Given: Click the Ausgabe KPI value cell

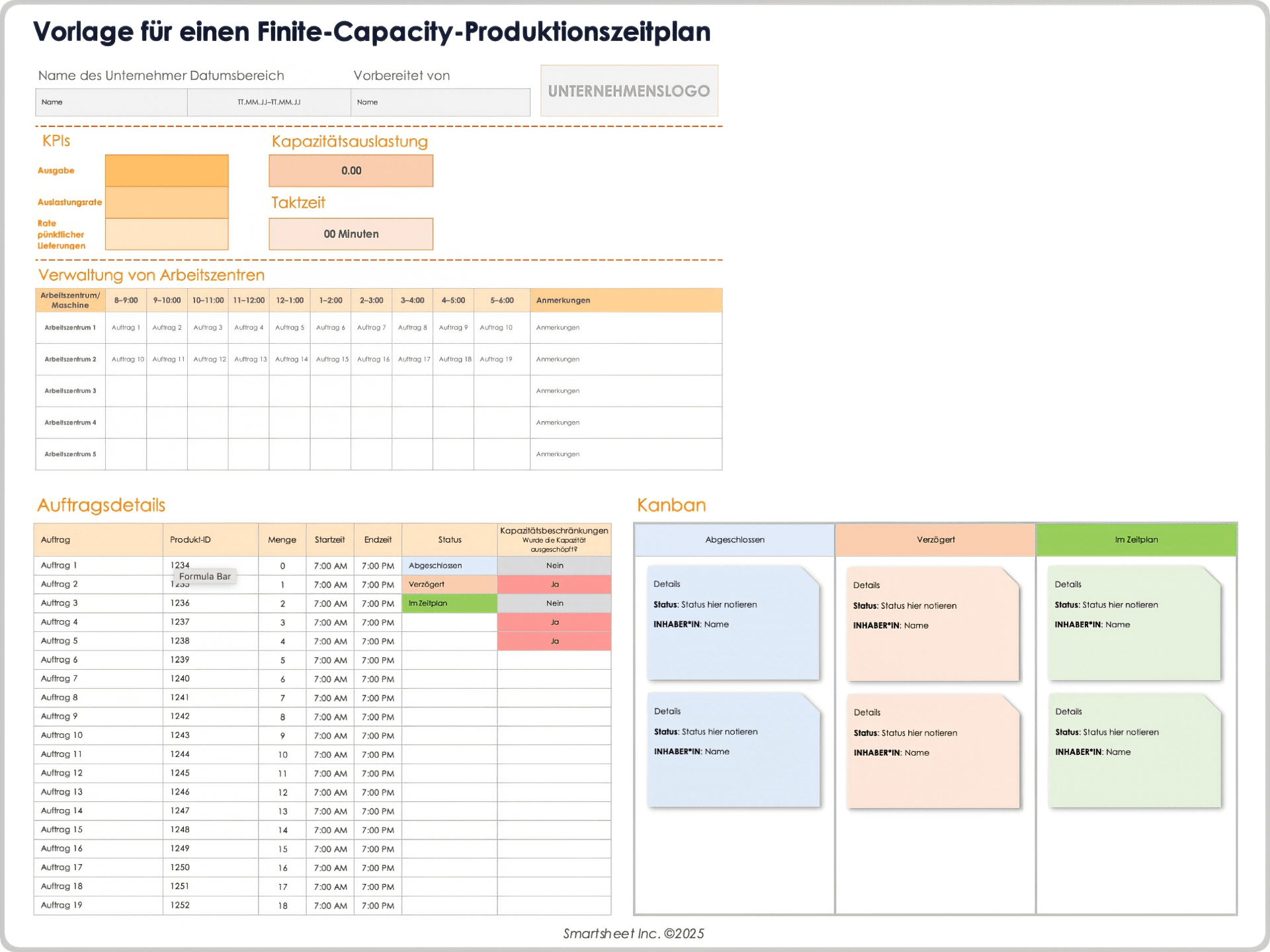Looking at the screenshot, I should click(x=166, y=170).
